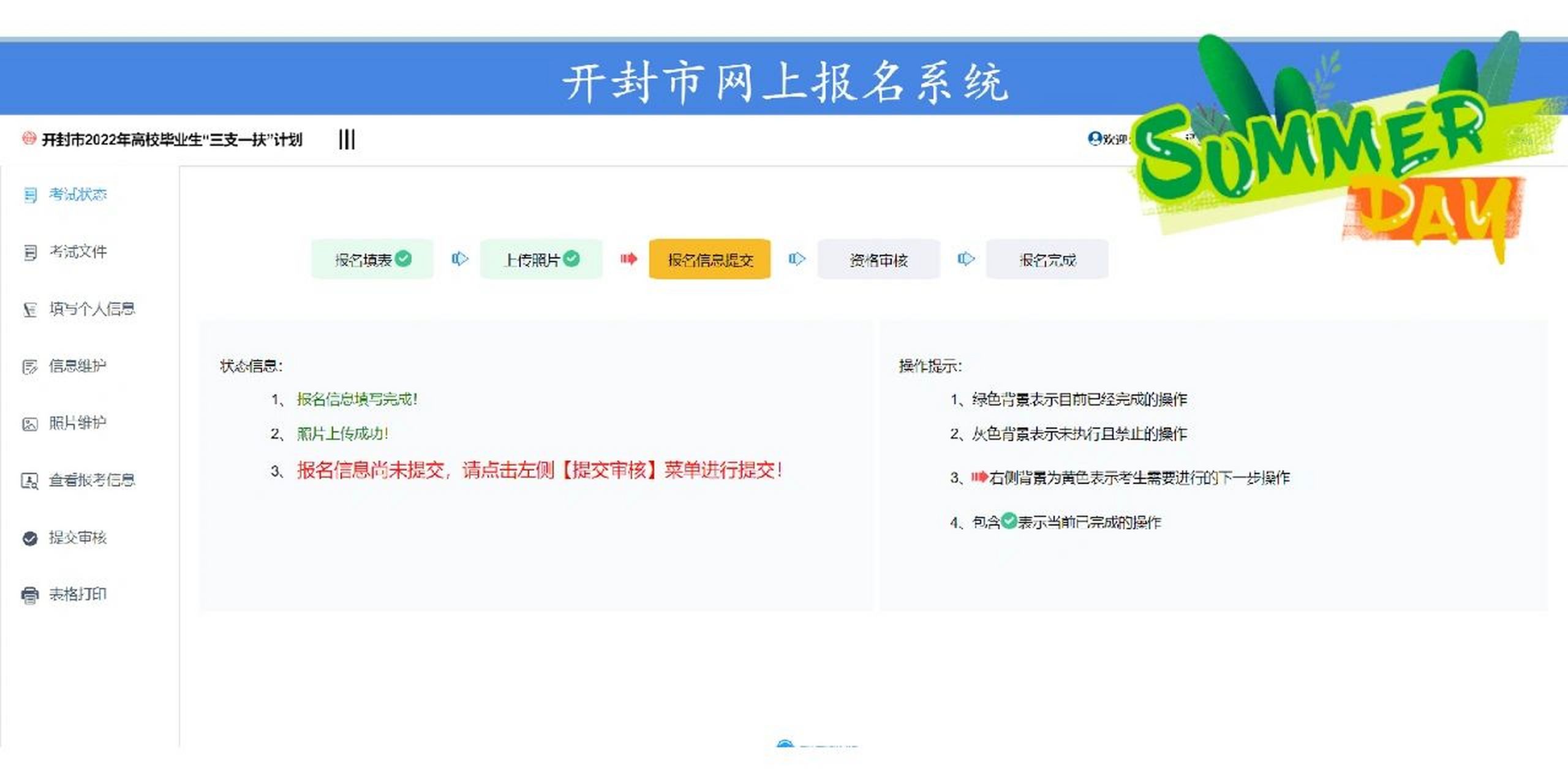
Task: Click the 报名完成 step button
Action: (1047, 259)
